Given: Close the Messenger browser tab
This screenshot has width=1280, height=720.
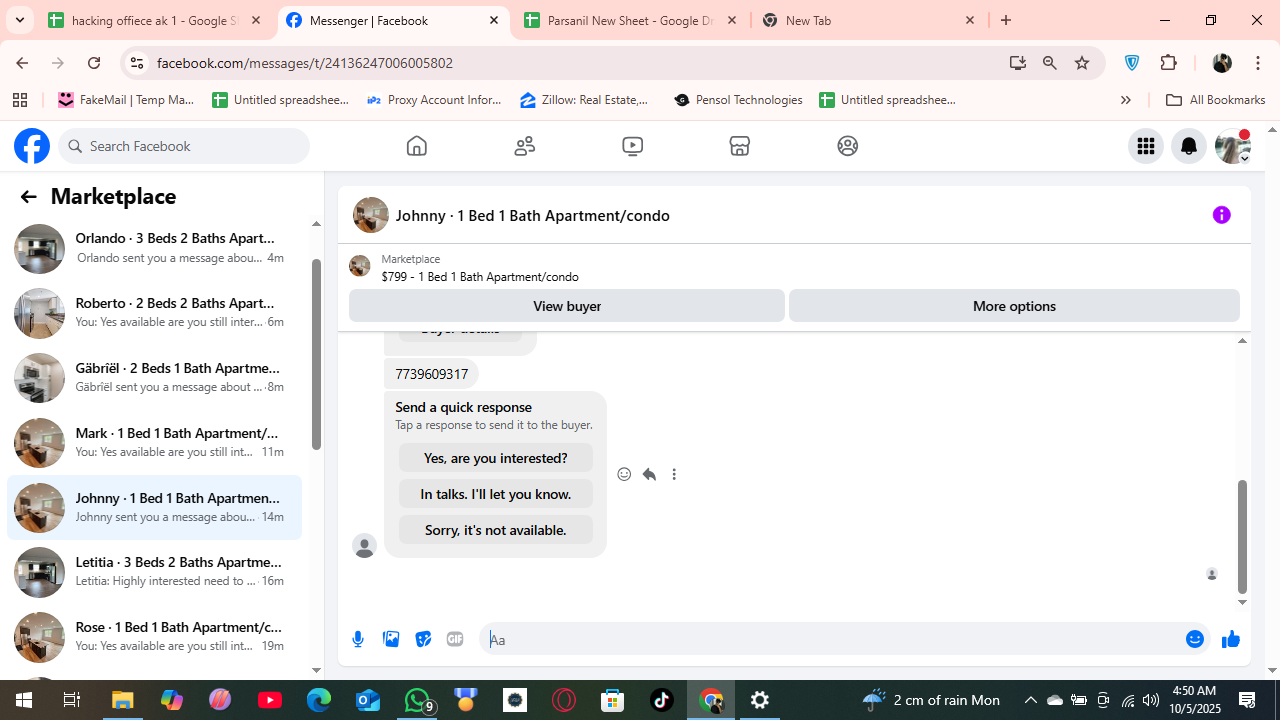Looking at the screenshot, I should [x=494, y=20].
